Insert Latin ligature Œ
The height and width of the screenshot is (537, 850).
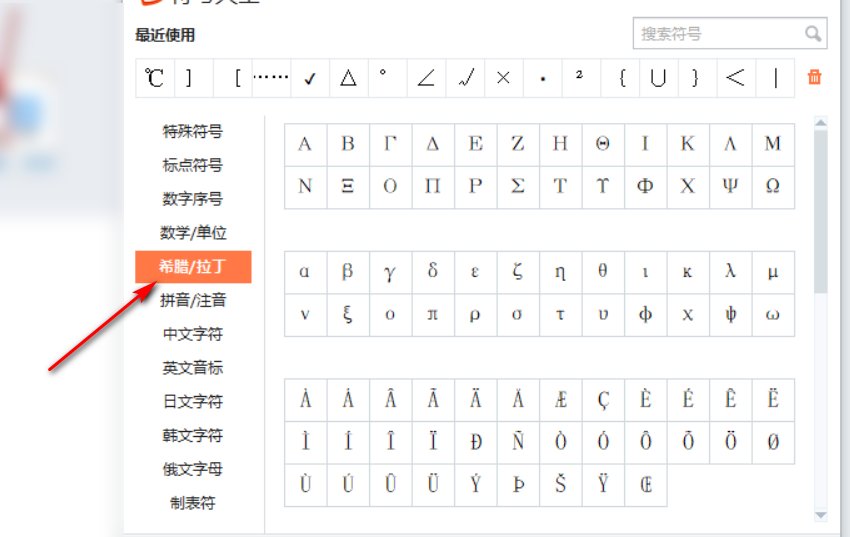[x=645, y=484]
